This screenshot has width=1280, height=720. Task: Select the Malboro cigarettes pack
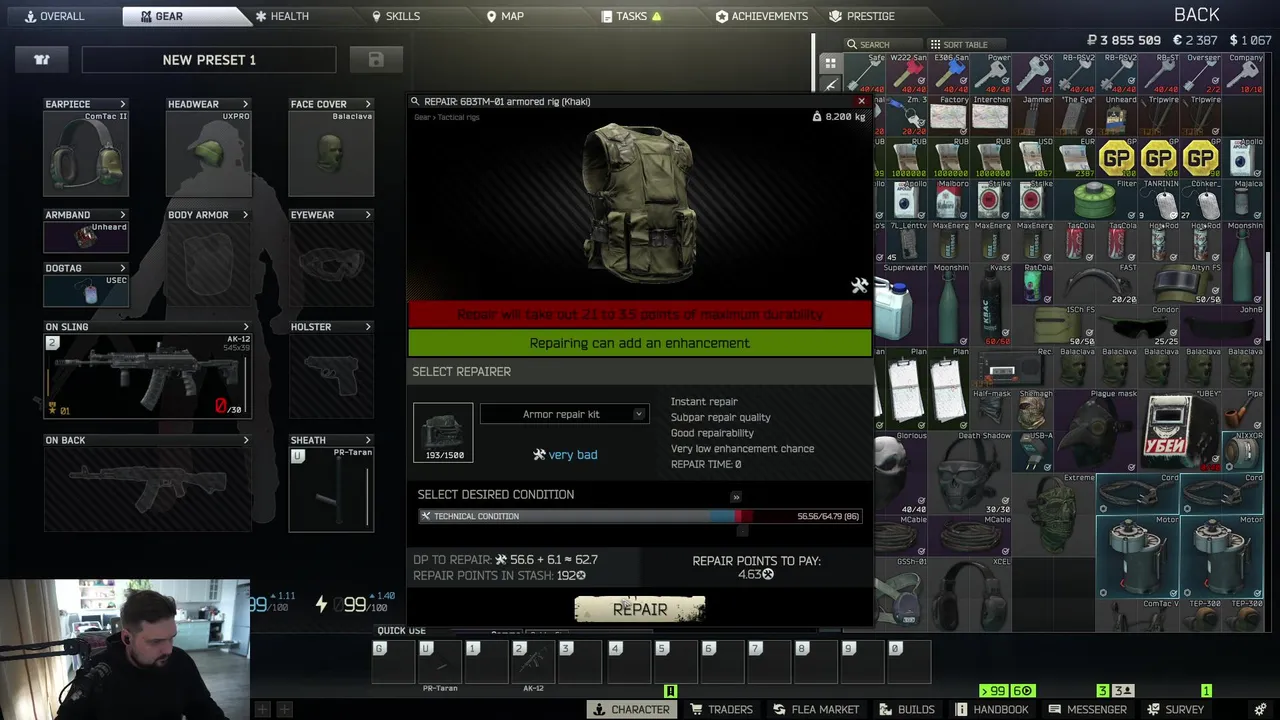950,199
